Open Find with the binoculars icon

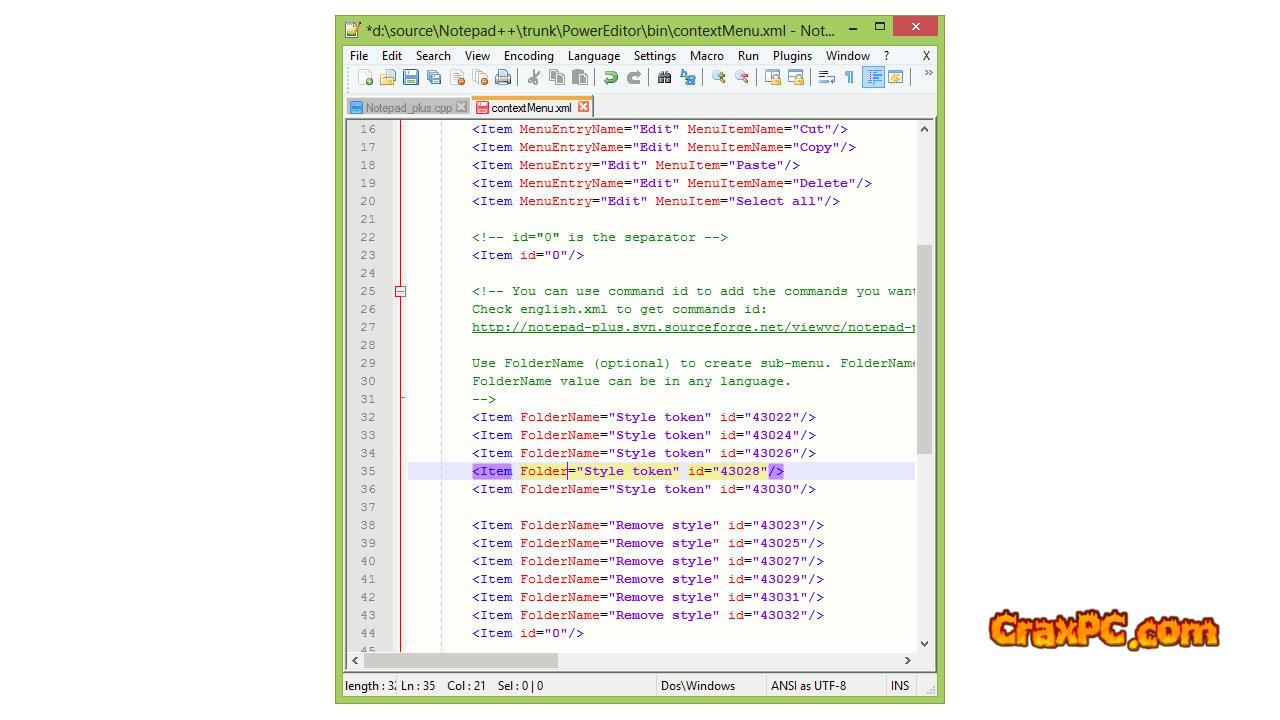point(664,78)
